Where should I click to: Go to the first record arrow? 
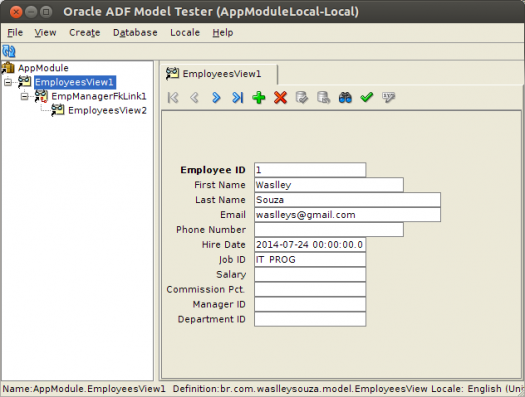(x=173, y=97)
